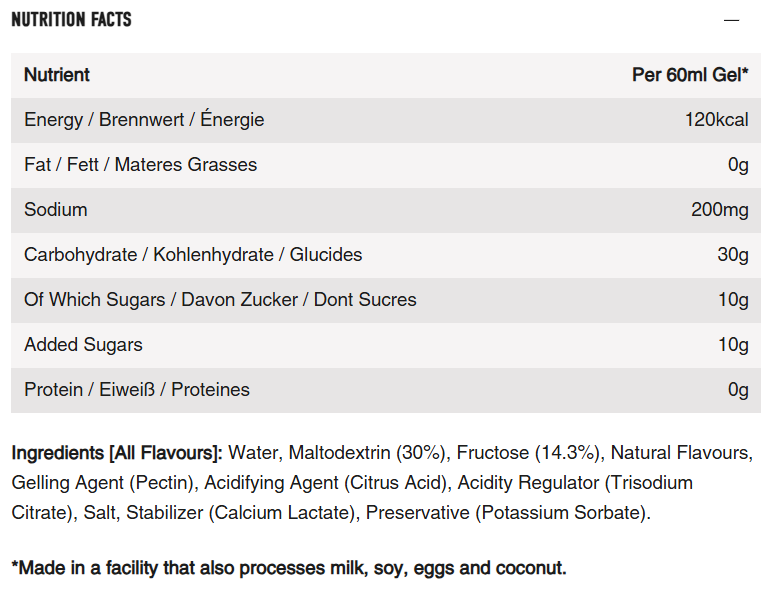Click the Protein / Eiweiß / Proteines row
776x596 pixels.
point(386,390)
